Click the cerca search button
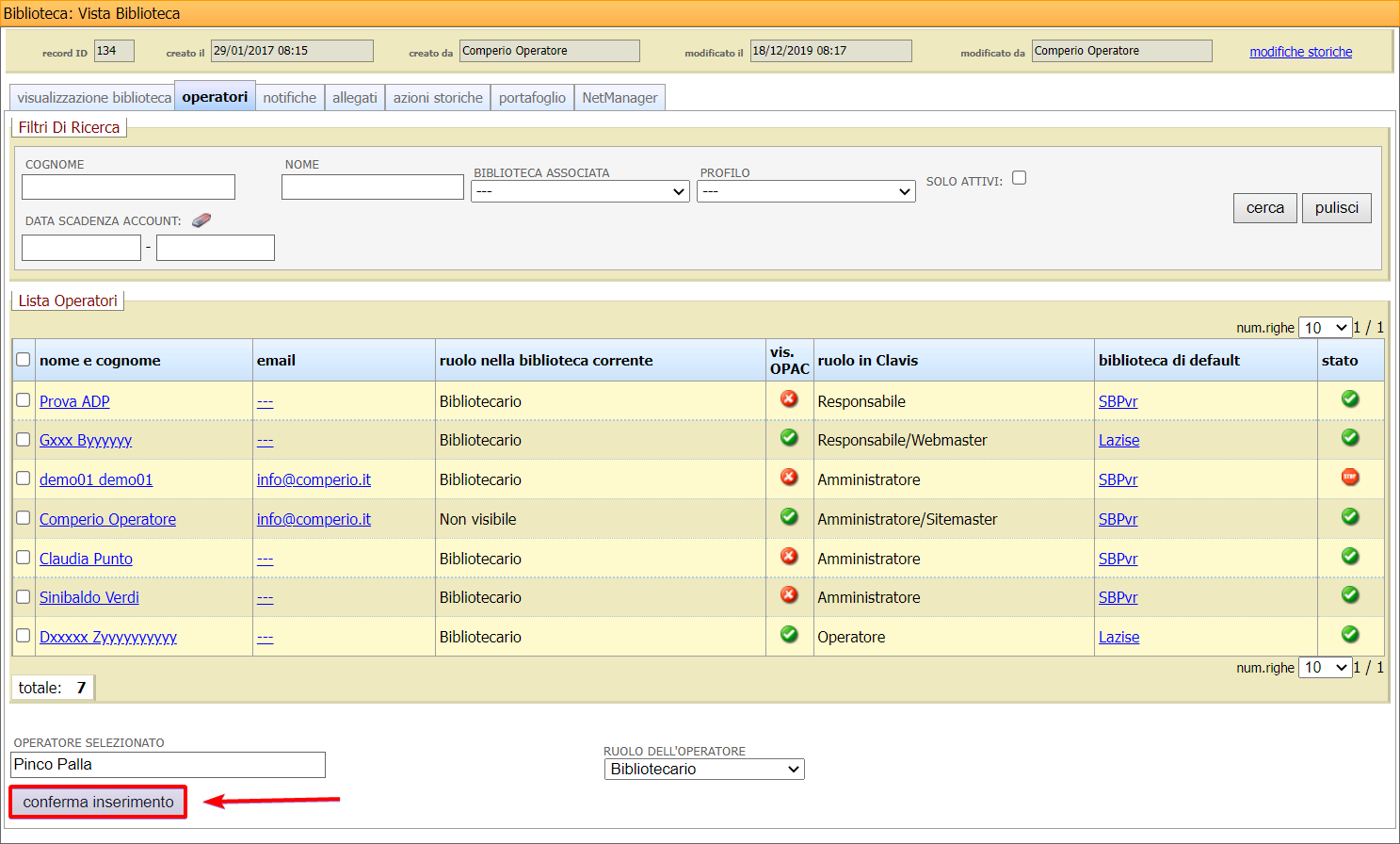Screen dimensions: 1400x844 pyautogui.click(x=1264, y=208)
